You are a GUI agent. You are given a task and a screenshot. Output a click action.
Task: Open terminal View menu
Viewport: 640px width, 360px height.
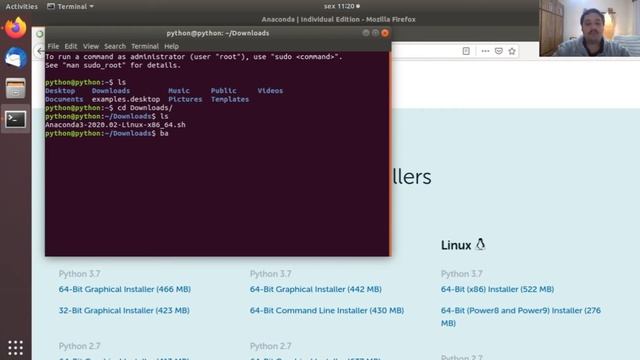tap(91, 46)
